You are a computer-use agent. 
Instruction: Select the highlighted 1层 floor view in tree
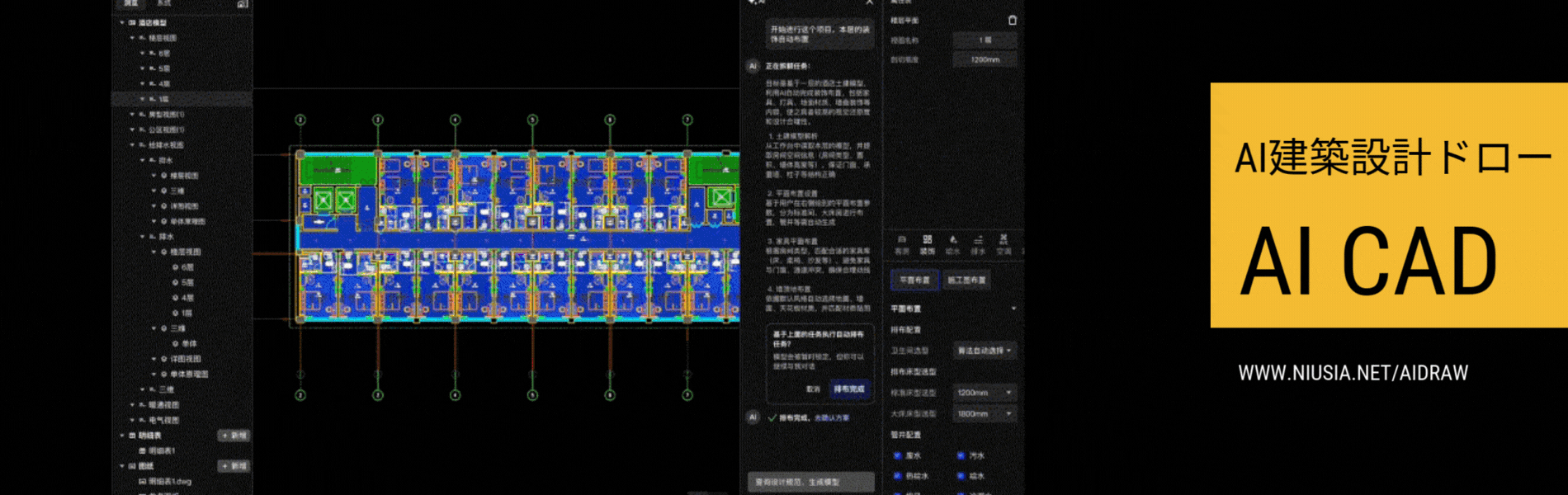(x=163, y=99)
